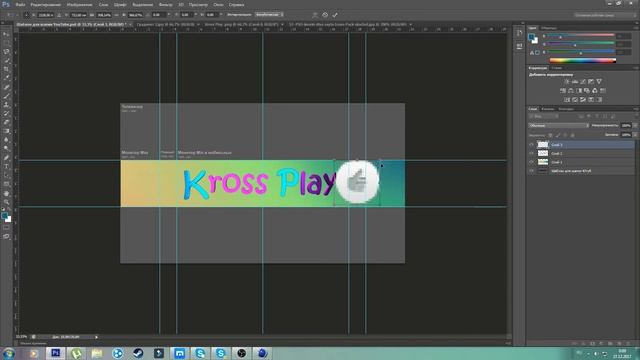This screenshot has height=360, width=640.
Task: Add a Brightness/Contrast adjustment
Action: [x=567, y=82]
